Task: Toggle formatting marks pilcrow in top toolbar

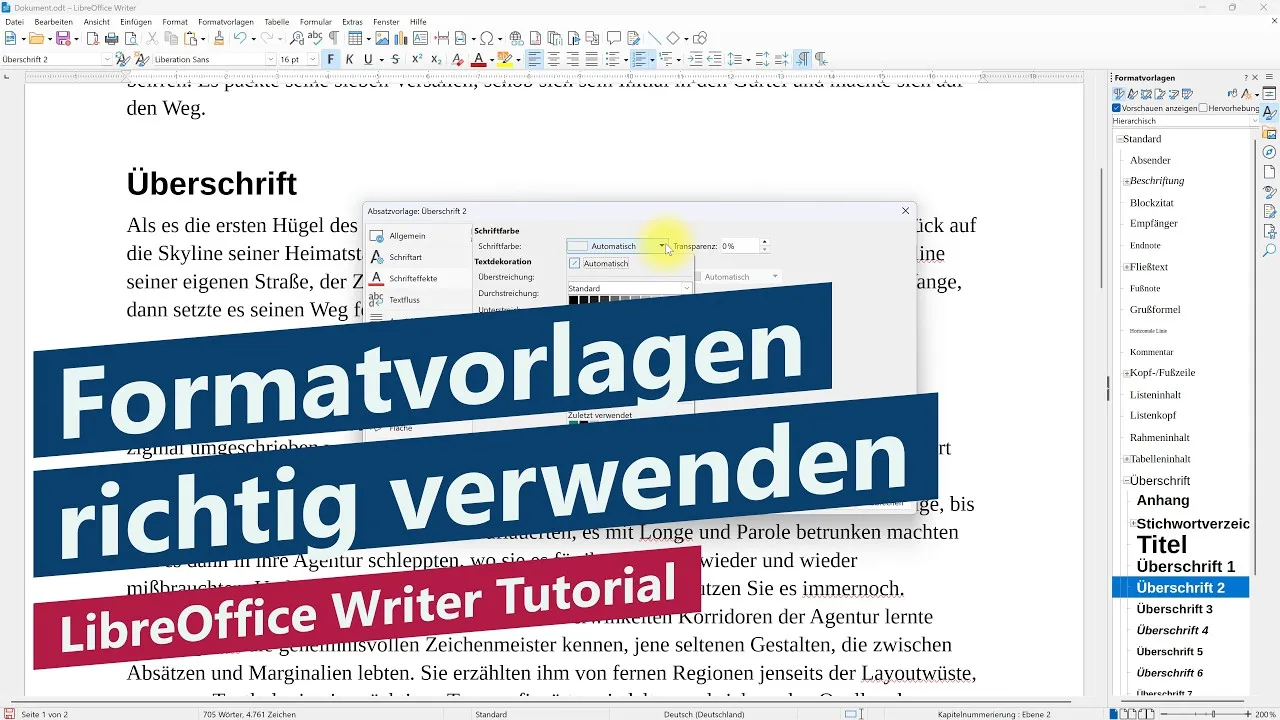Action: pyautogui.click(x=333, y=38)
